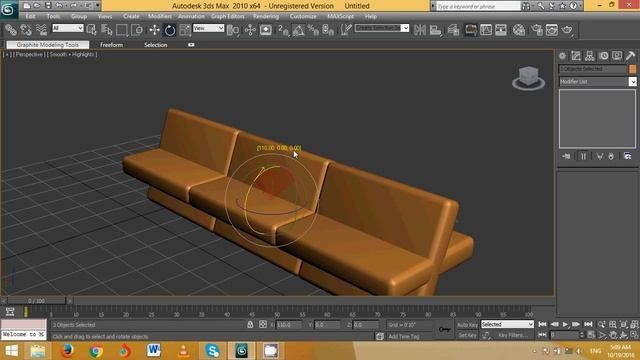
Task: Open the reference coordinate system View dropdown
Action: point(209,28)
